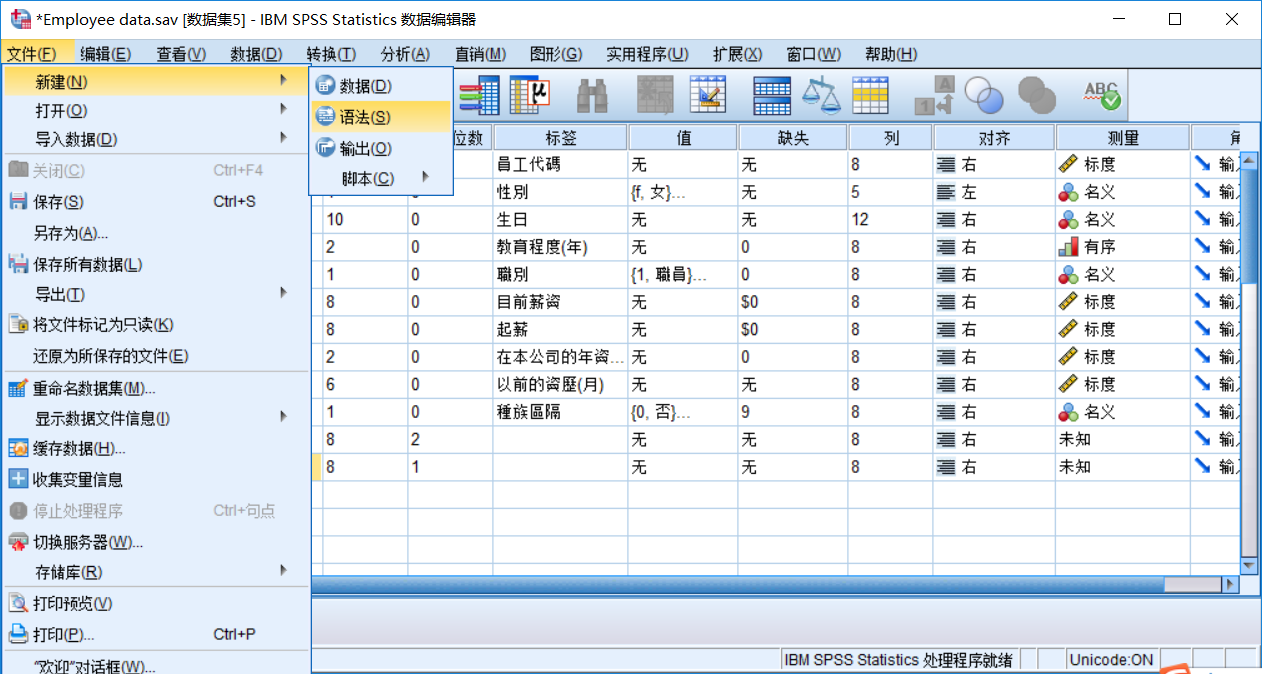
Task: Open the 编辑(E) menu
Action: [x=105, y=54]
